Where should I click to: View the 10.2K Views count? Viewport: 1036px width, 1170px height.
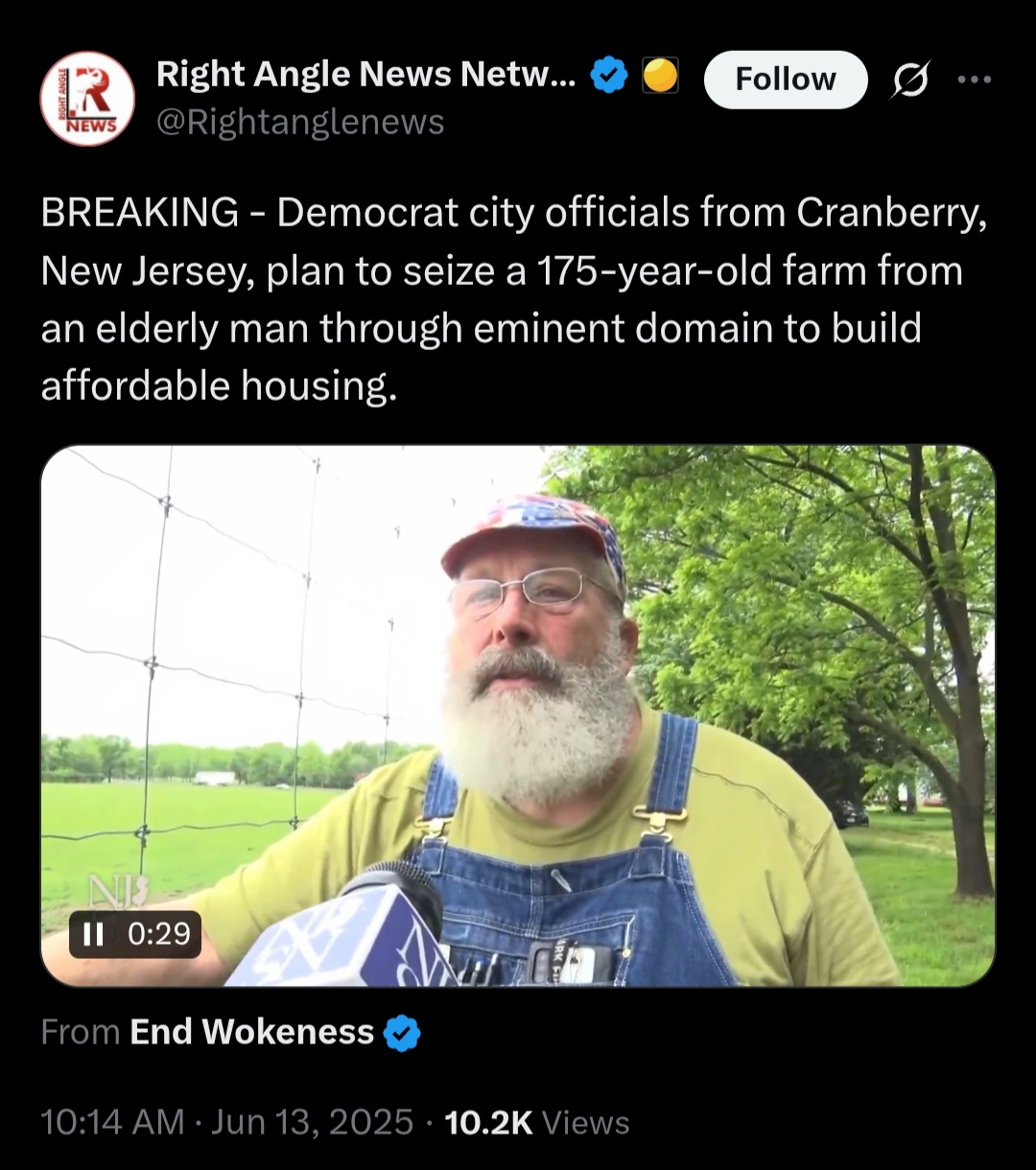[537, 1122]
